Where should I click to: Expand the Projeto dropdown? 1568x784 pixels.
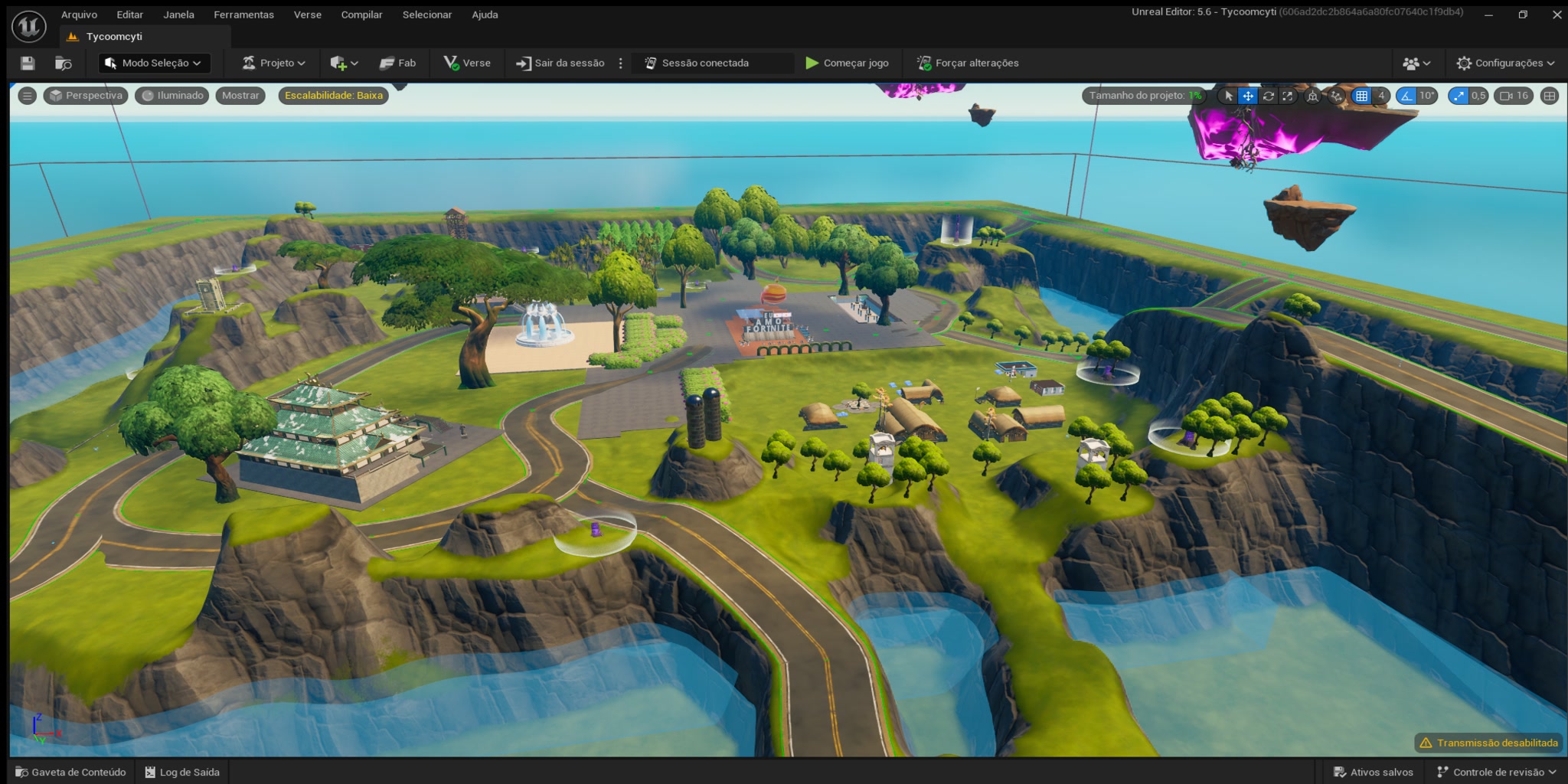[x=273, y=63]
